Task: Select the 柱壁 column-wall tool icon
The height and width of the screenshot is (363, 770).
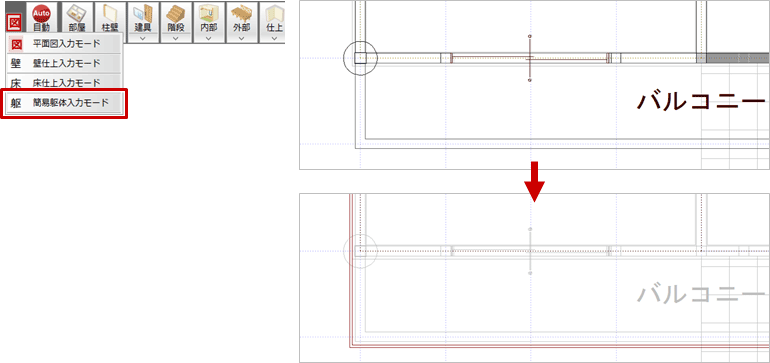Action: pos(110,18)
